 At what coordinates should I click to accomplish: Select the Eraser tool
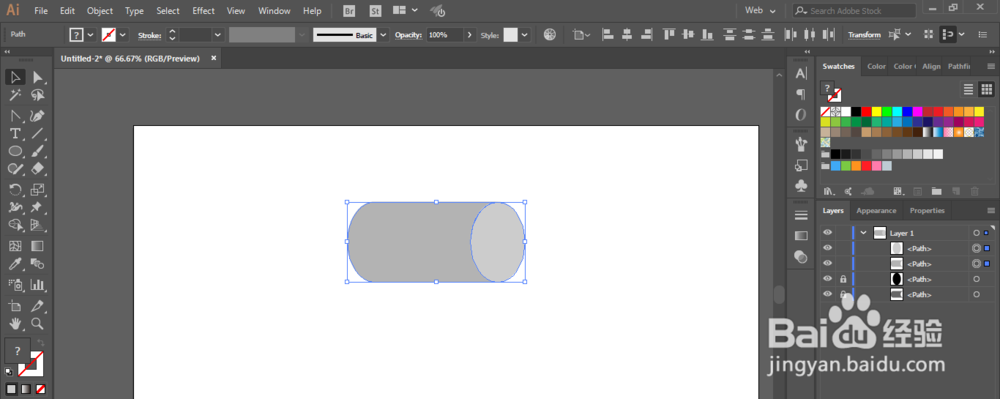[x=38, y=168]
